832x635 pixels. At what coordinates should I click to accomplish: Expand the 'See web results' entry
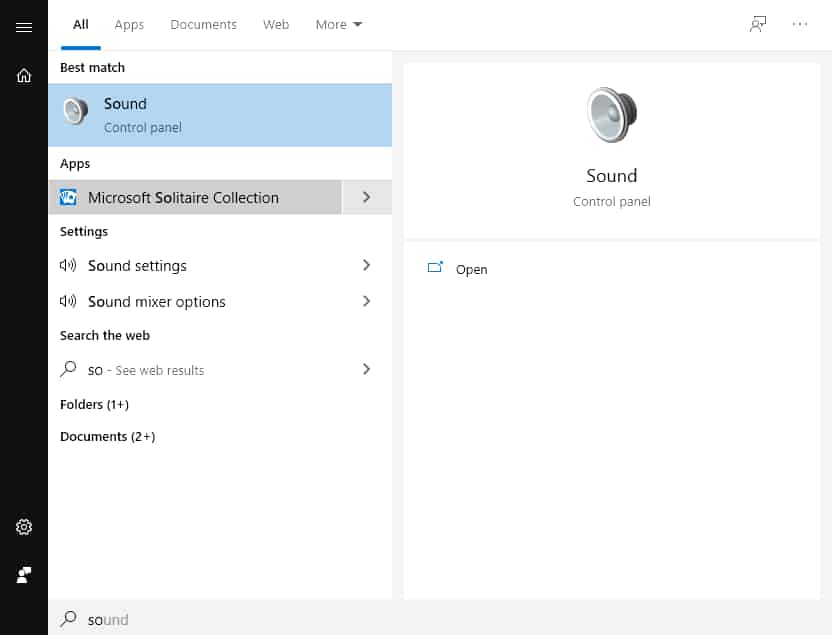click(366, 370)
